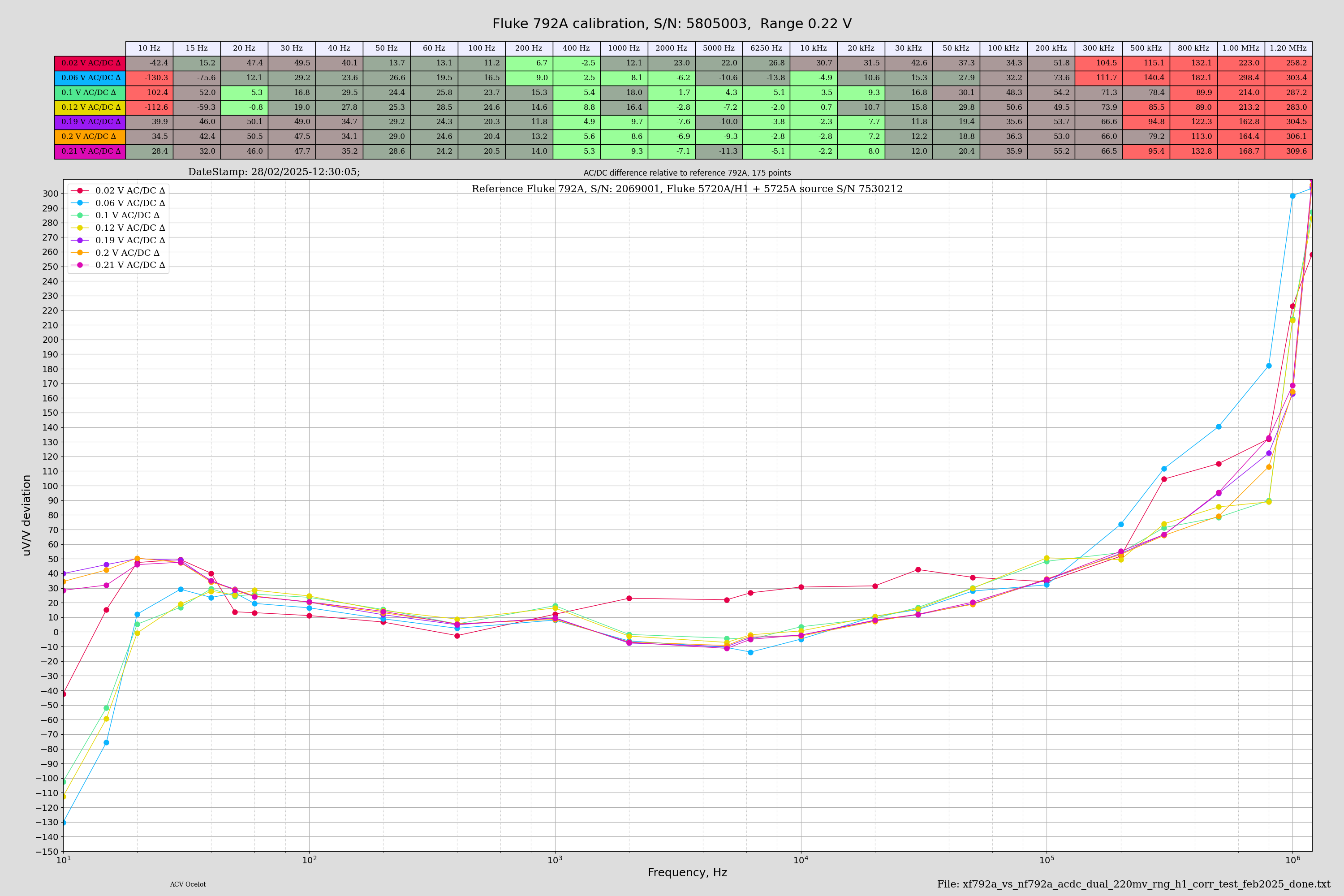Click the 0.21 V AC/DC Δ legend entry in plot
Viewport: 1344px width, 896px height.
click(118, 265)
